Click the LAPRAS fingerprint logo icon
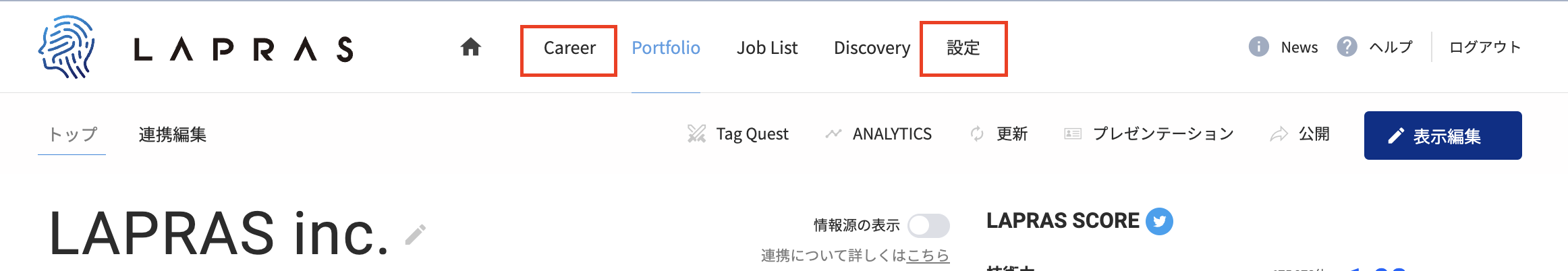The width and height of the screenshot is (1568, 271). (66, 47)
